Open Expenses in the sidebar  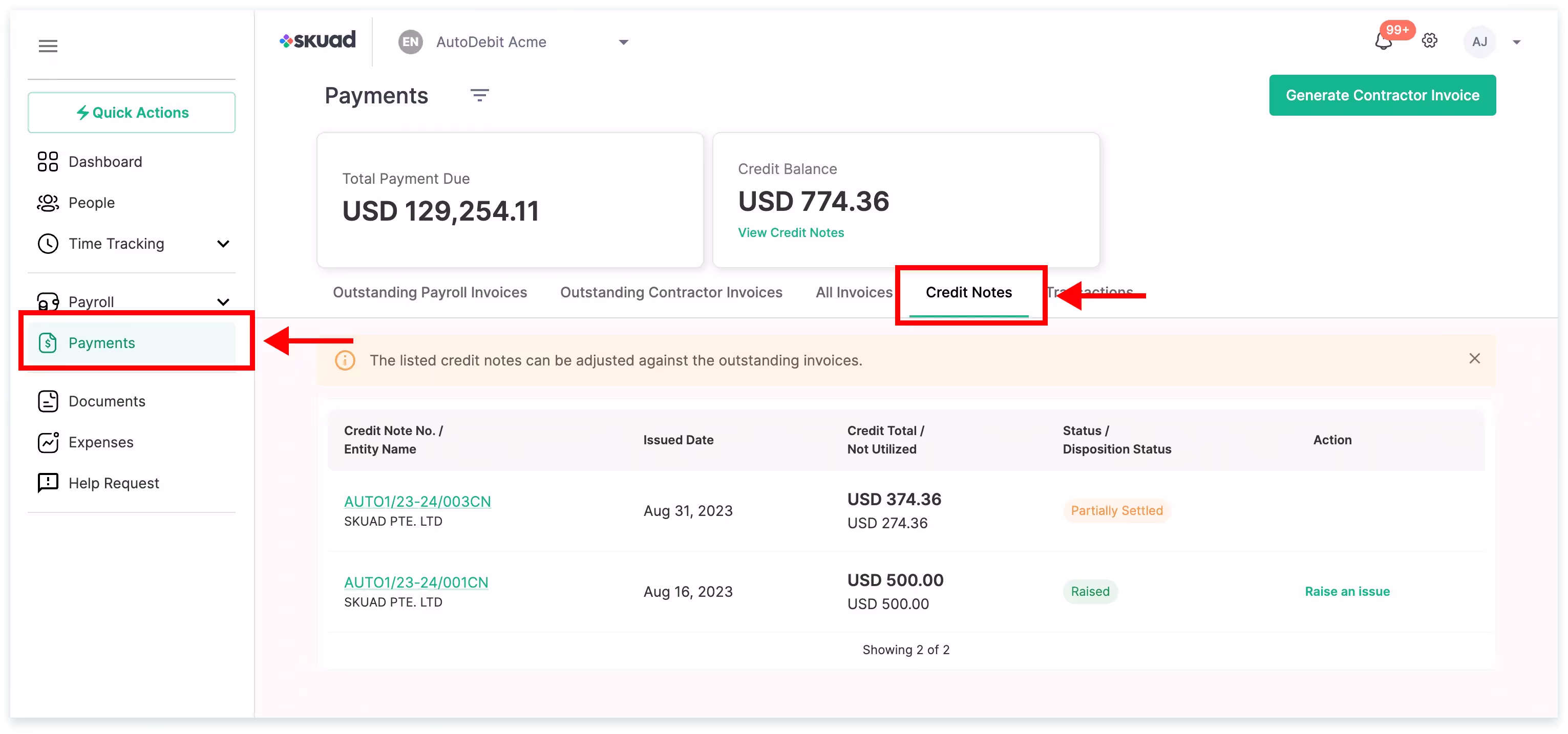(100, 442)
